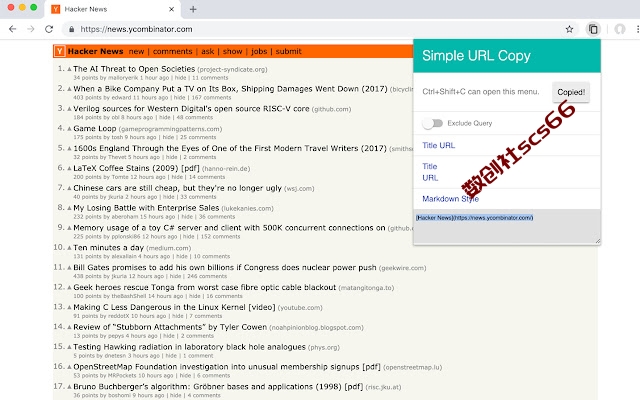This screenshot has width=640, height=400.
Task: Upvote 'My Losing Battle with Enterprise Sales'
Action: 69,208
